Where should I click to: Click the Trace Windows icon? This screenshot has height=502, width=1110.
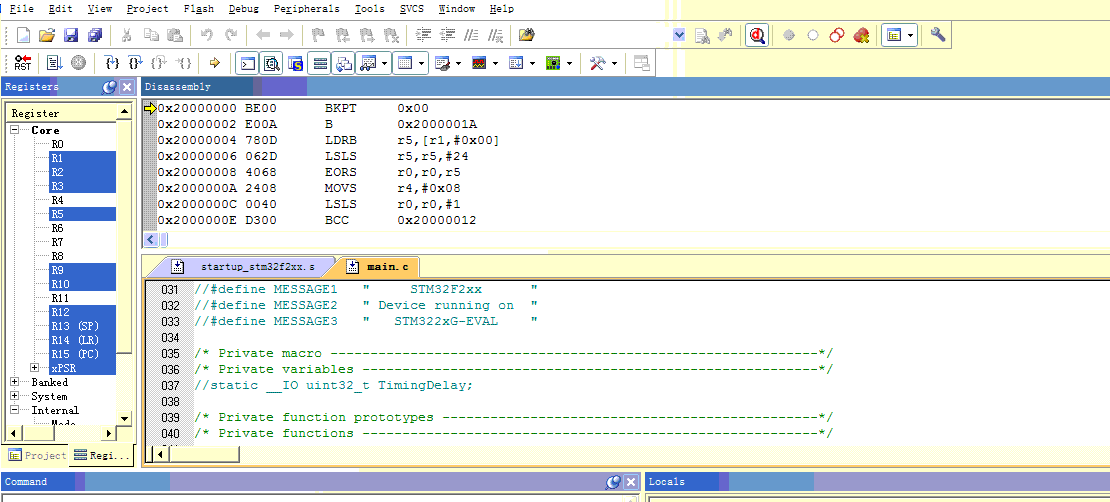tap(514, 63)
